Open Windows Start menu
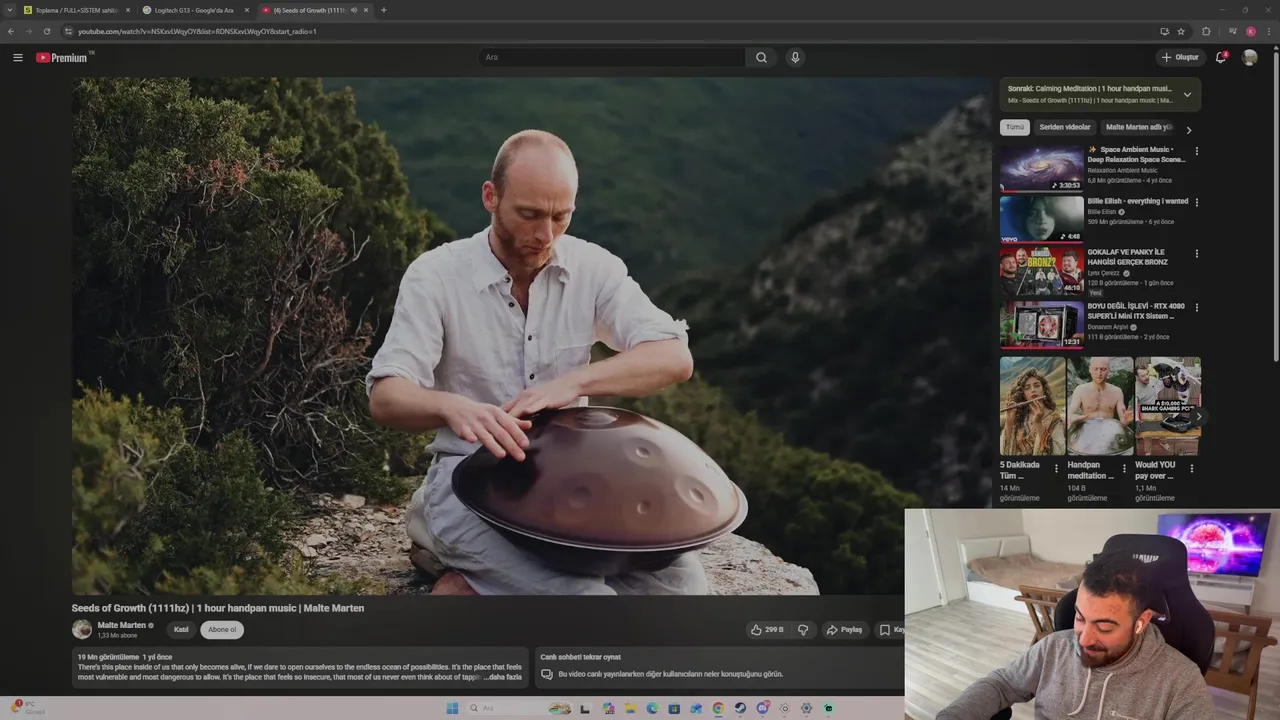Screen dimensions: 1280x720 (452, 708)
